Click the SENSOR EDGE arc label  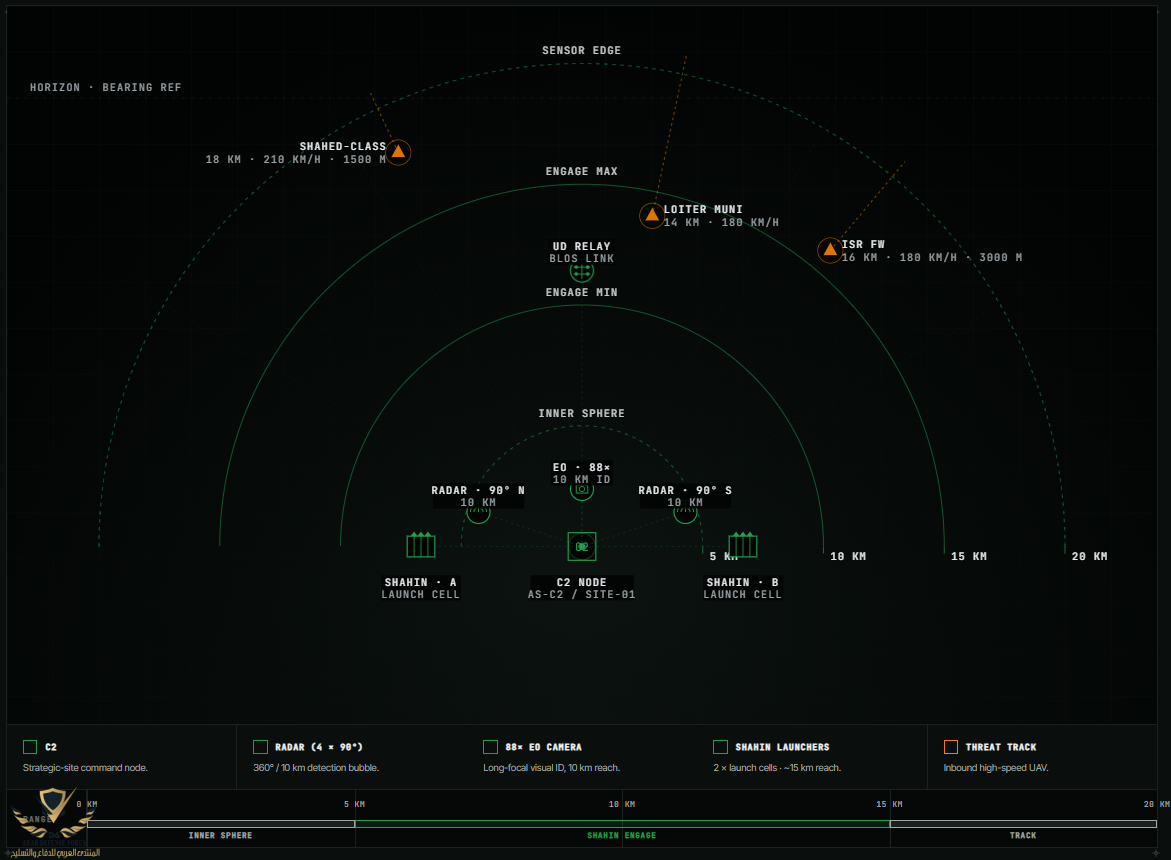click(582, 50)
